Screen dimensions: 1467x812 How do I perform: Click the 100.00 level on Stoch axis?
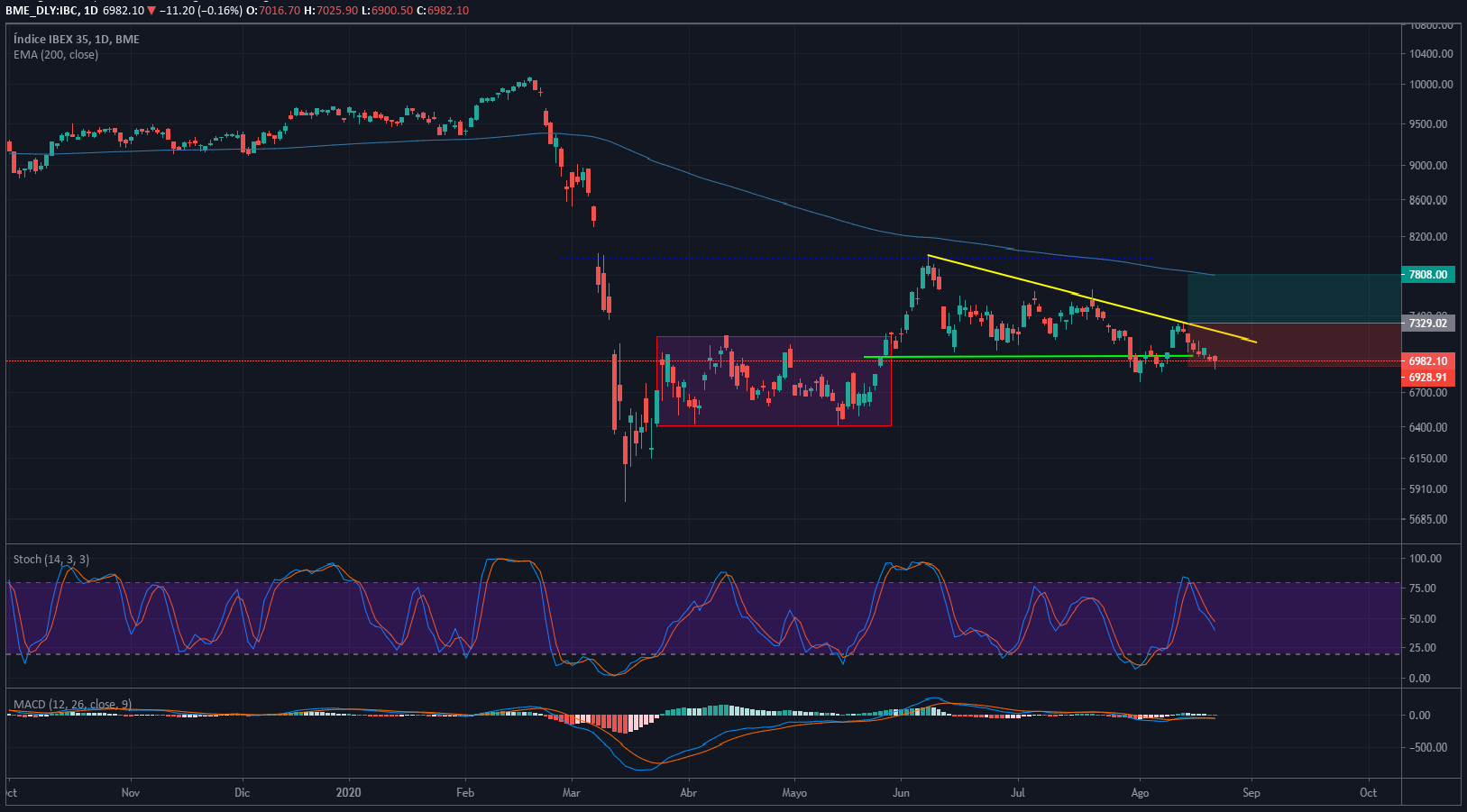[x=1426, y=559]
